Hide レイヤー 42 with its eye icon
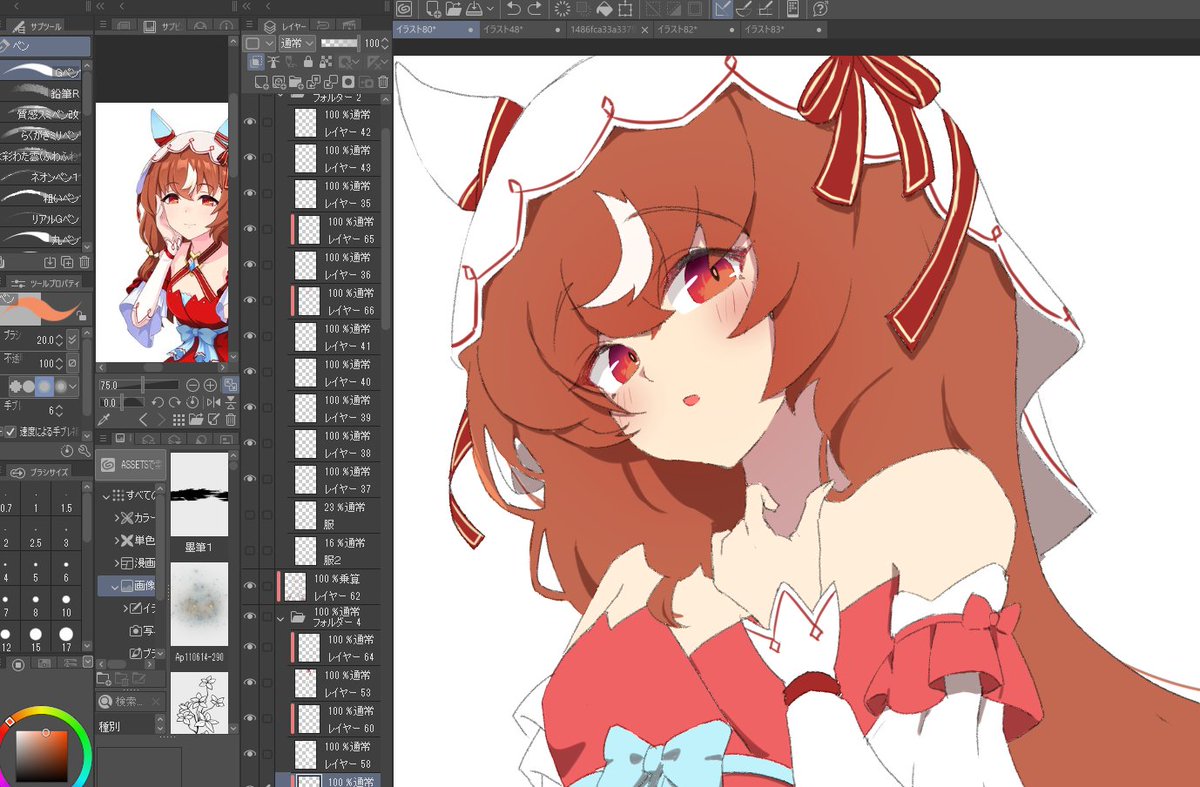The image size is (1200, 787). (x=250, y=122)
